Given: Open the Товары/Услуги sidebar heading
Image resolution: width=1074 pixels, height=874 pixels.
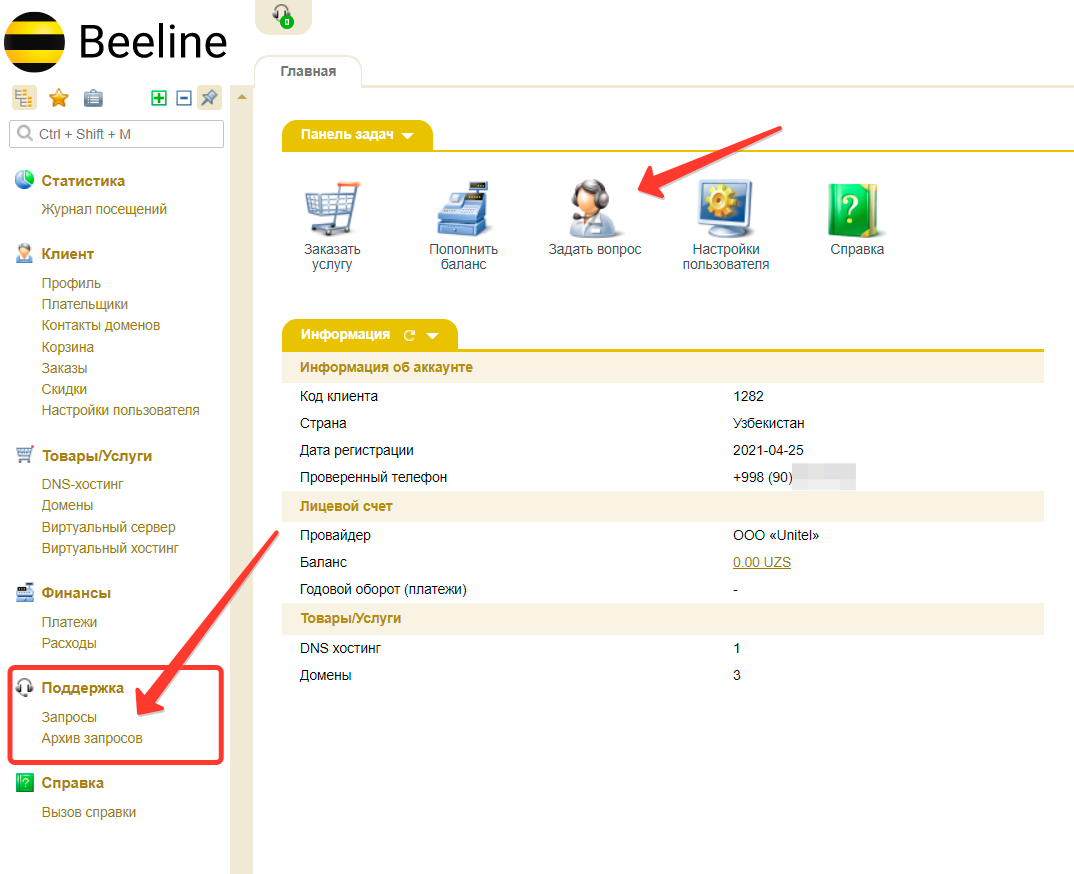Looking at the screenshot, I should (97, 456).
